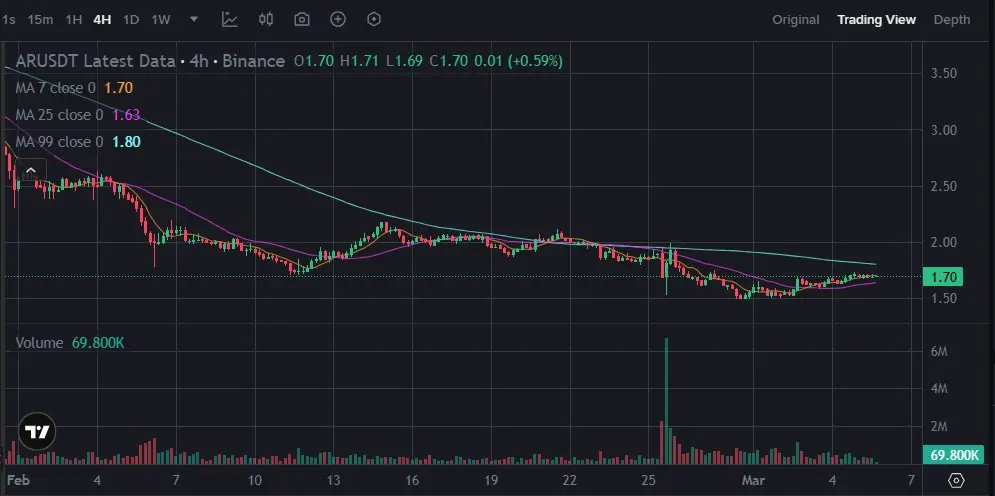Open the technical indicators chart icon
This screenshot has width=995, height=496.
(x=230, y=20)
